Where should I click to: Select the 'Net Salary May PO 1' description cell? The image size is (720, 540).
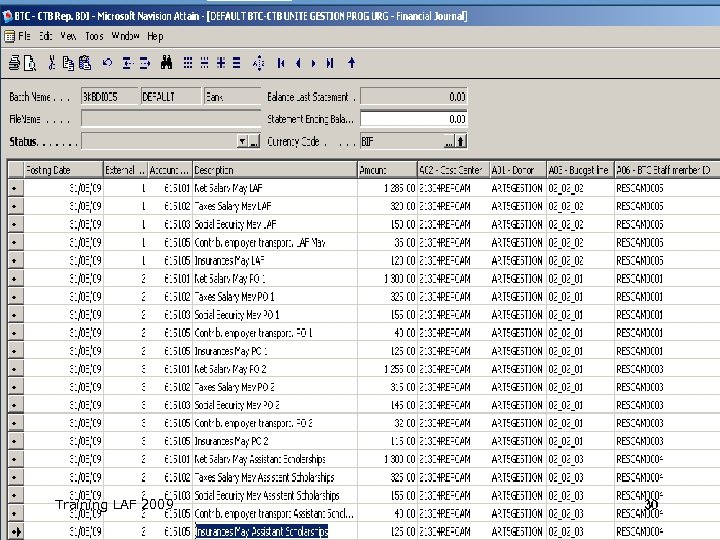tap(275, 279)
